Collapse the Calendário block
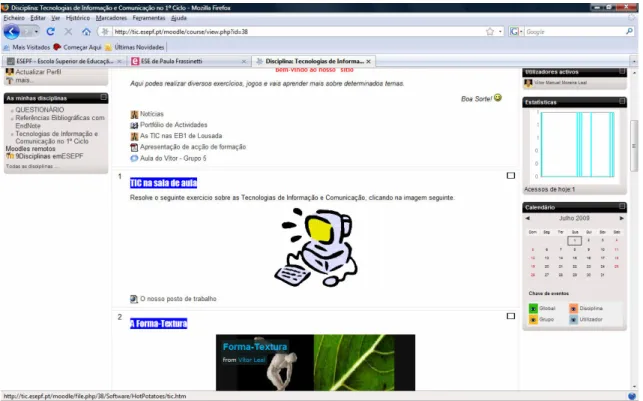 click(x=622, y=206)
